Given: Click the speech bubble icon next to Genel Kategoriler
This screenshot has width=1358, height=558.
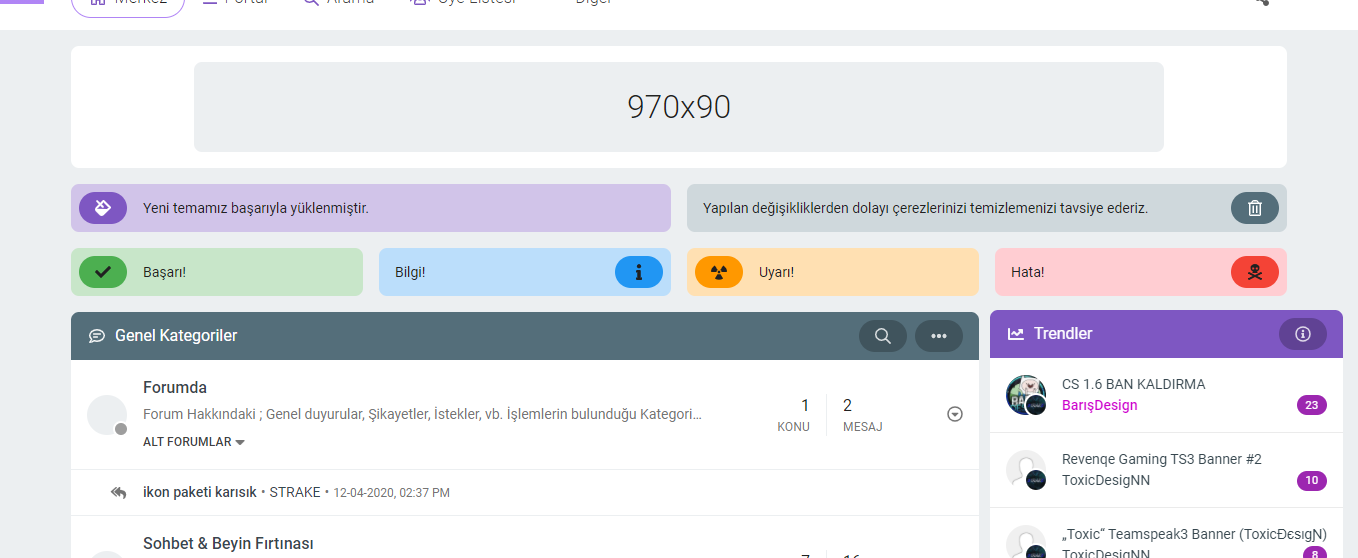Looking at the screenshot, I should click(97, 336).
